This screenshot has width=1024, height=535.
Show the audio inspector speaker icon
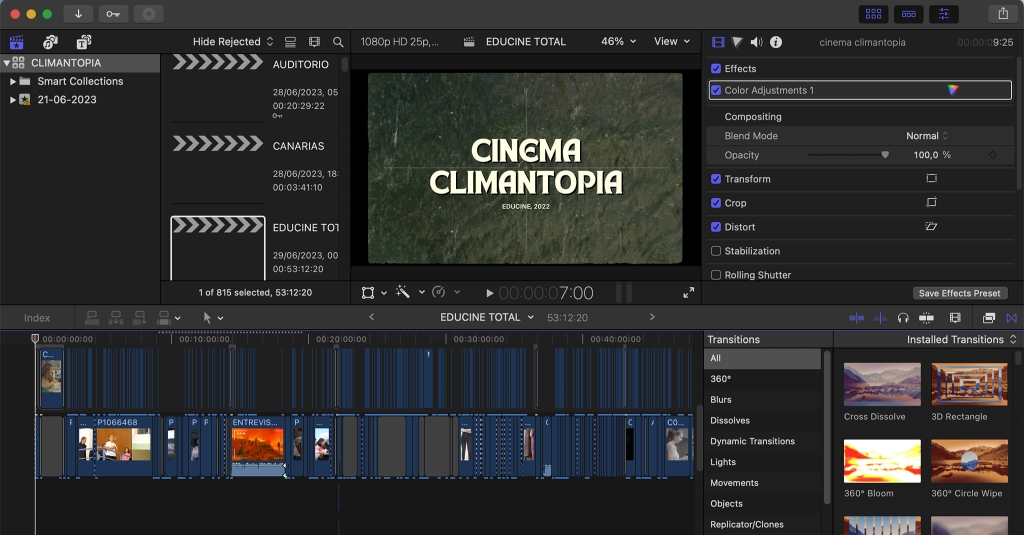756,42
